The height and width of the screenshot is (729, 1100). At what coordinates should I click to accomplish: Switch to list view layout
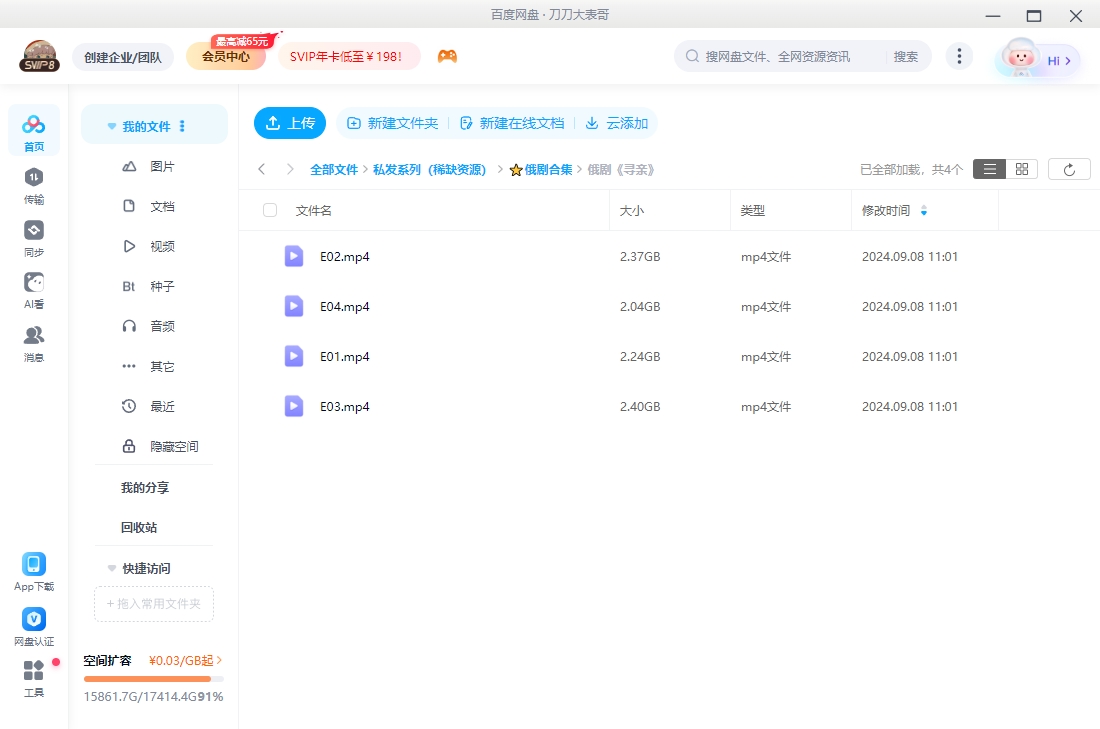click(x=989, y=168)
